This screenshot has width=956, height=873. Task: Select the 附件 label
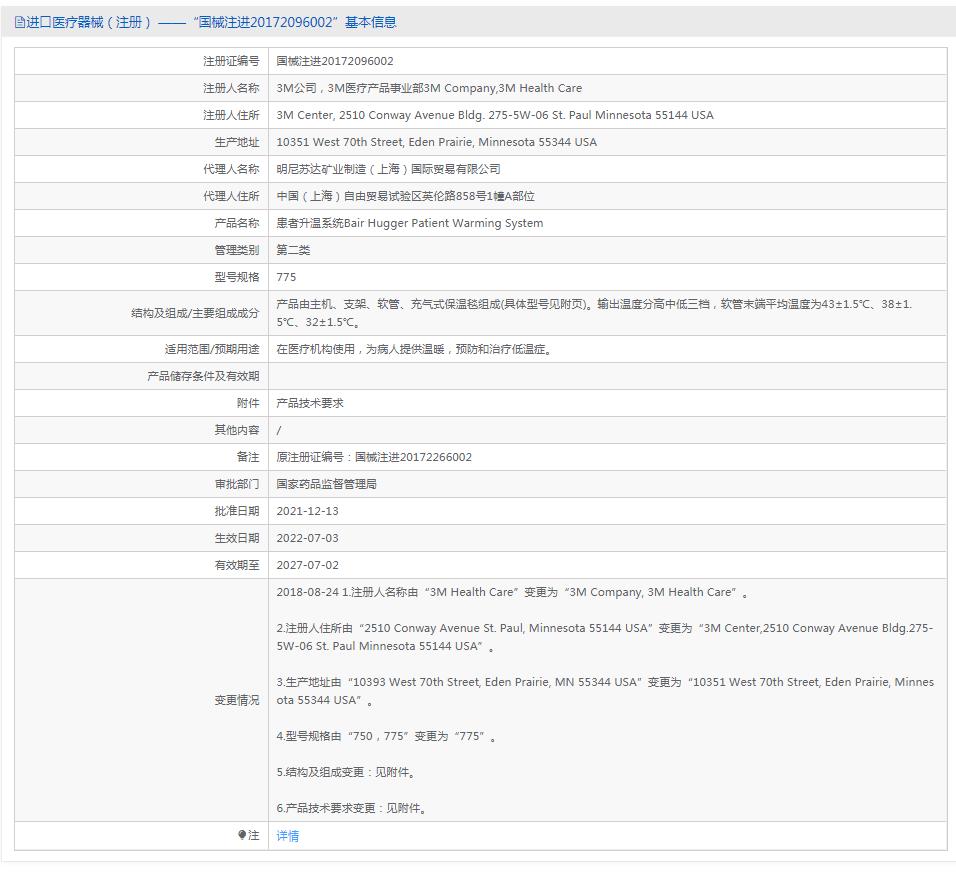[248, 403]
